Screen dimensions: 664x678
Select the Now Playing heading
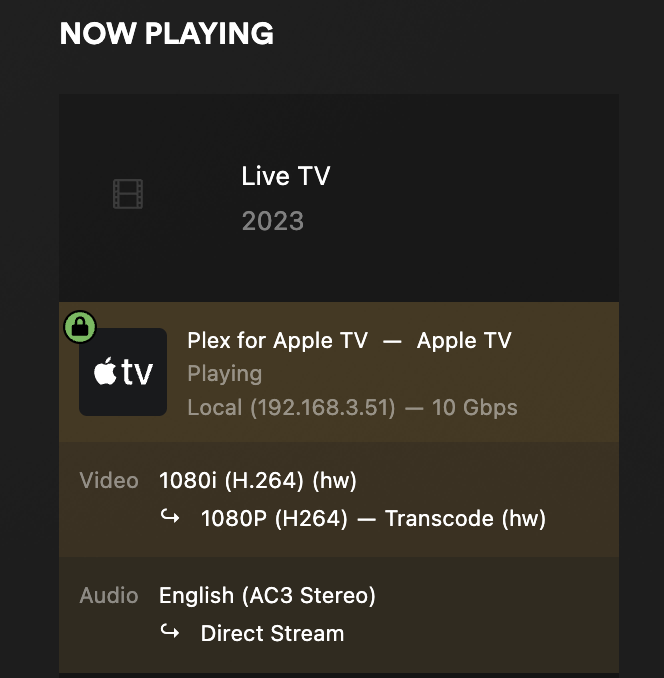pyautogui.click(x=167, y=33)
